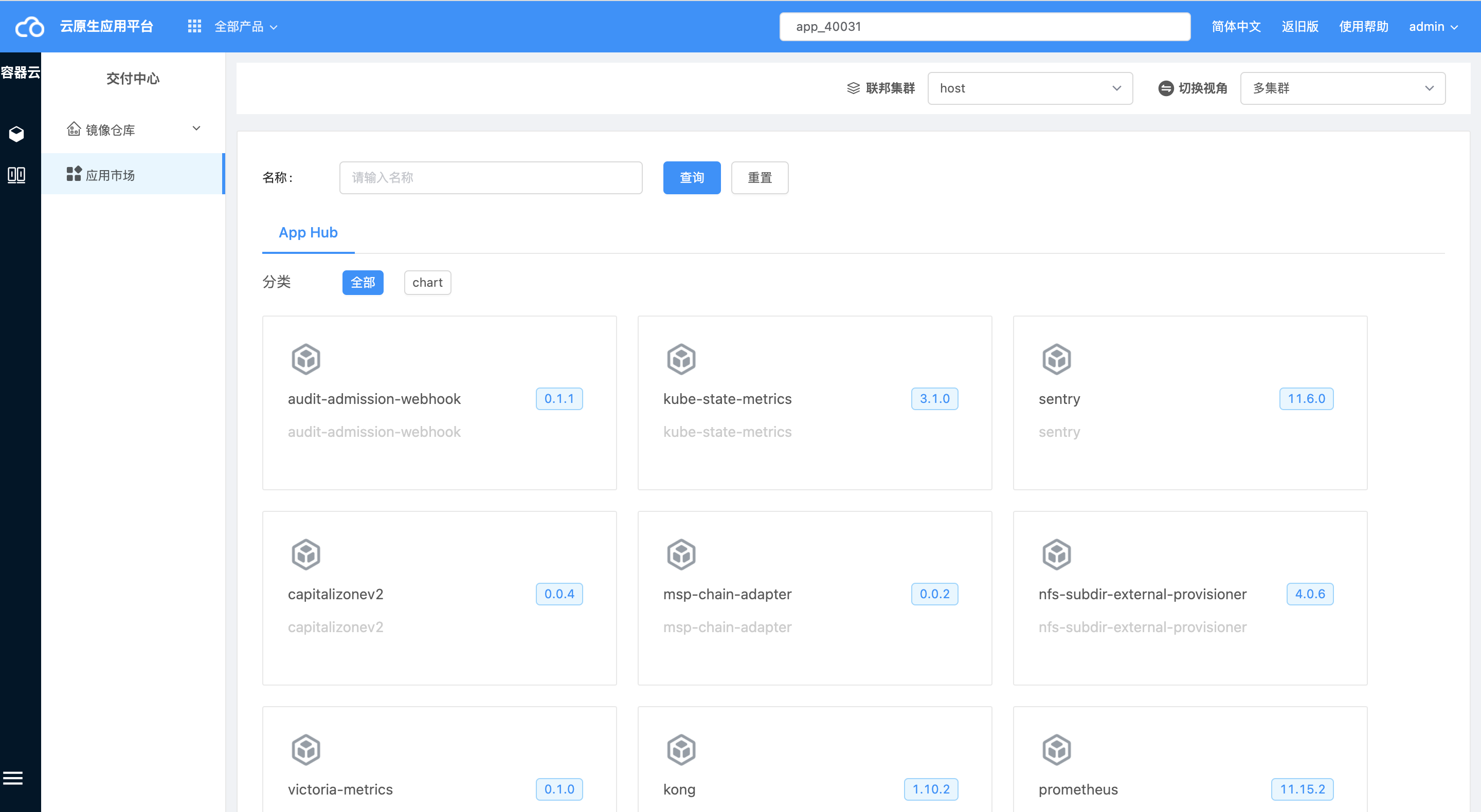Click version tag 3.1.0
1481x812 pixels.
click(934, 399)
